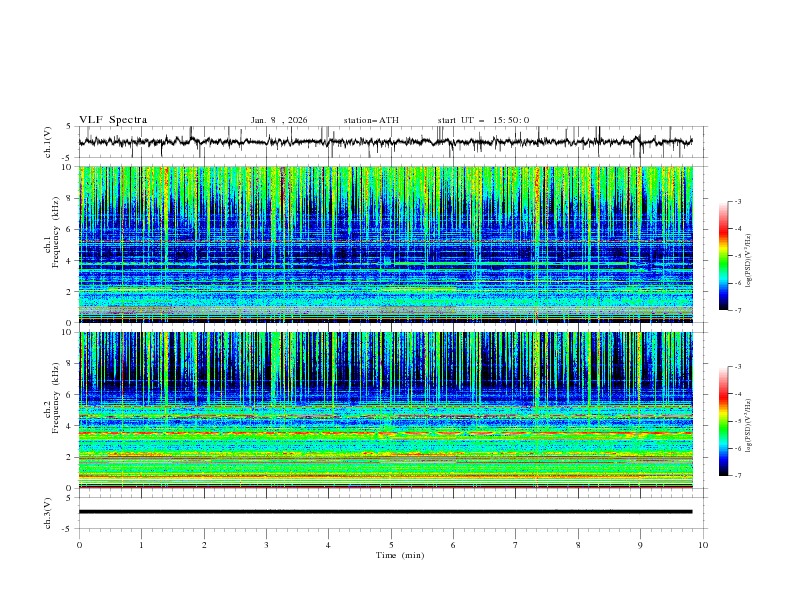
Task: Click the ch.2 "Frequency (kHz)" axis label
Action: pyautogui.click(x=55, y=397)
